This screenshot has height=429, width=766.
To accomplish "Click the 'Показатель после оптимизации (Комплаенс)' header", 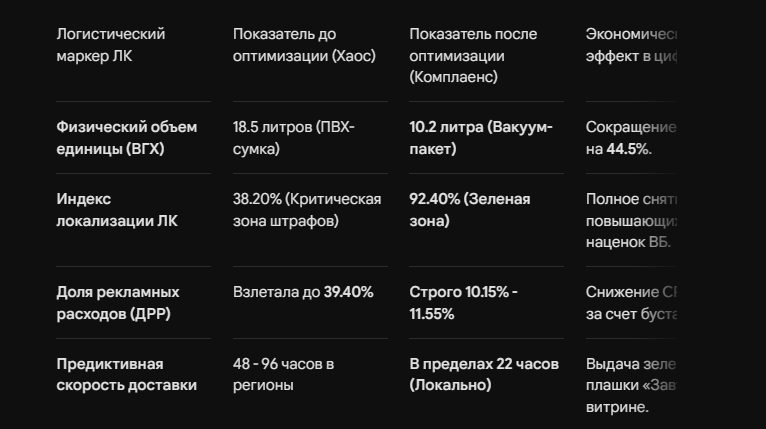I will tap(473, 55).
